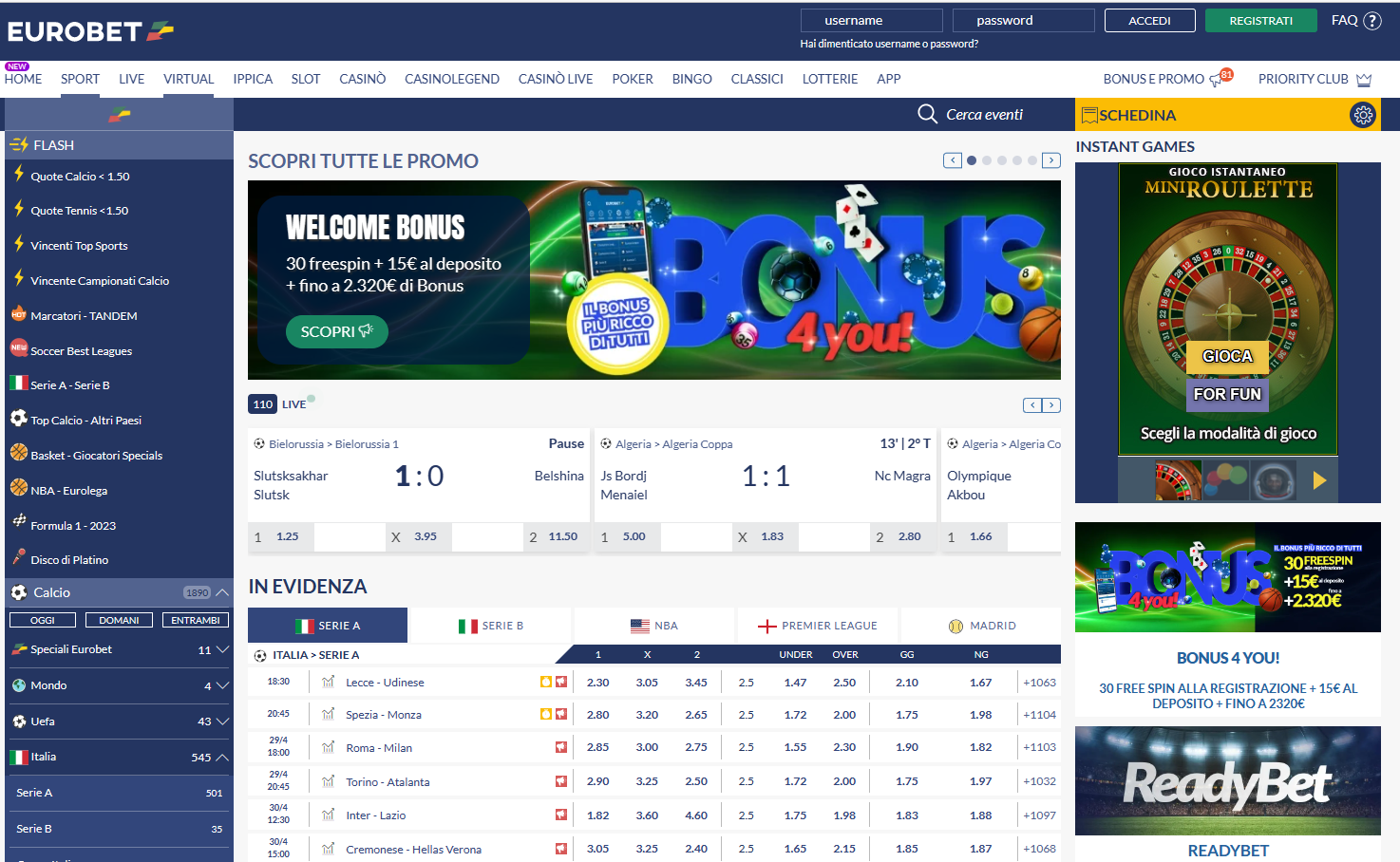Go to second promo carousel dot
Viewport: 1400px width, 862px height.
(987, 160)
